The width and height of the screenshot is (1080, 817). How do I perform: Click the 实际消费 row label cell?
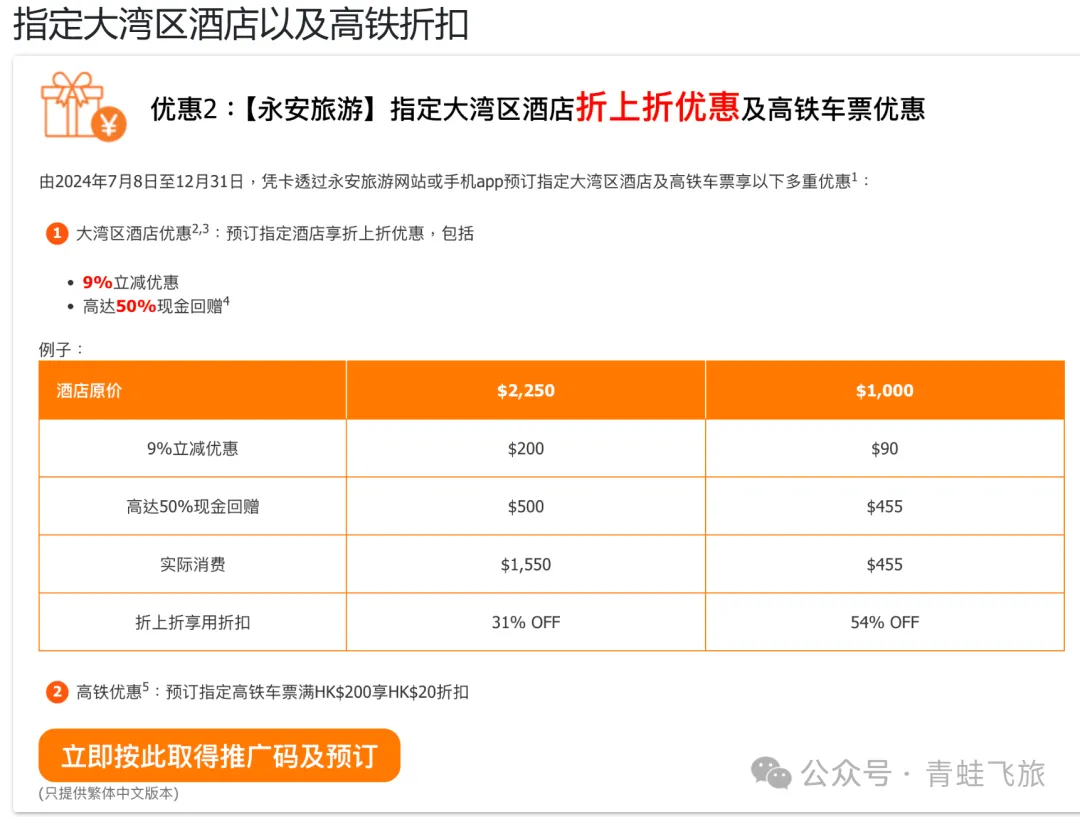(192, 564)
